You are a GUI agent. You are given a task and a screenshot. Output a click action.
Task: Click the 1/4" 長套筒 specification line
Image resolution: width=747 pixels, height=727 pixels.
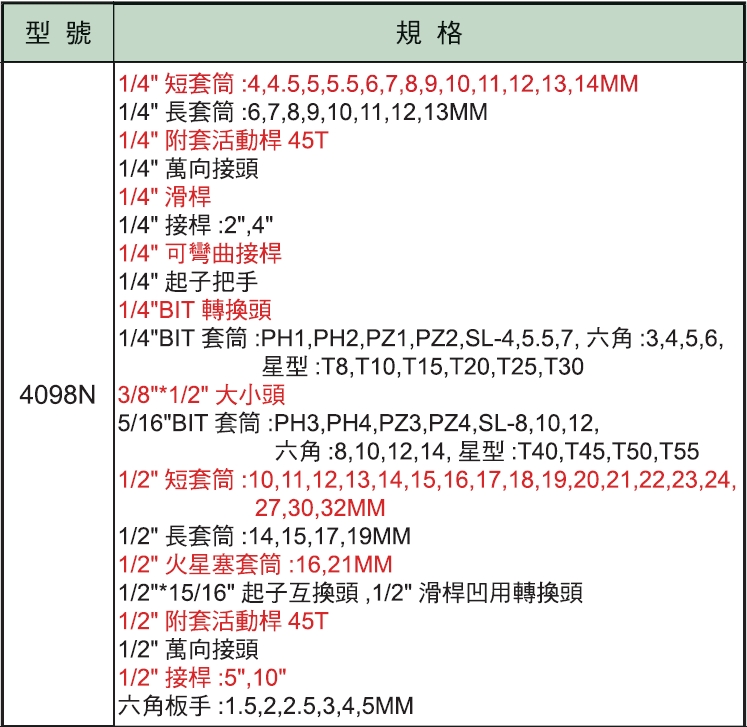tap(302, 112)
